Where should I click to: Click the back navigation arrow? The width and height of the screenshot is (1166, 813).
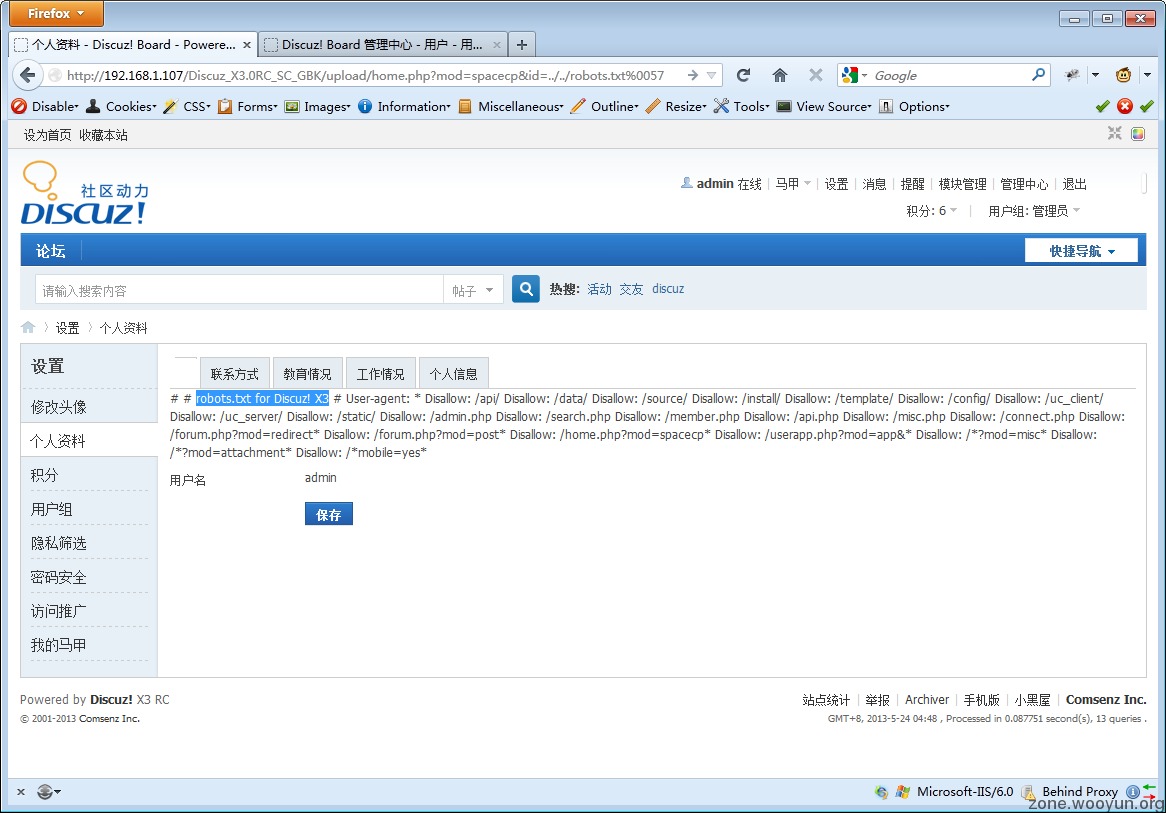tap(28, 75)
